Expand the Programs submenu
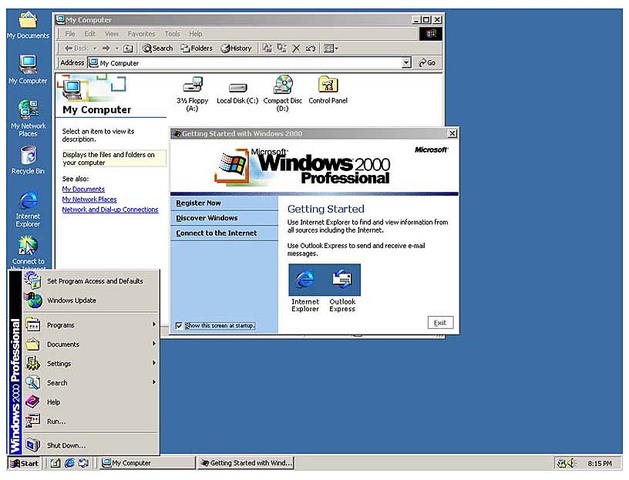Image resolution: width=629 pixels, height=480 pixels. coord(91,325)
